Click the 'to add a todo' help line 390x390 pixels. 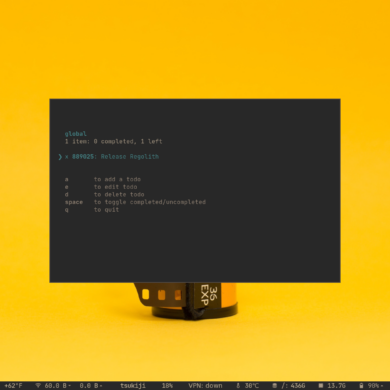coord(117,179)
